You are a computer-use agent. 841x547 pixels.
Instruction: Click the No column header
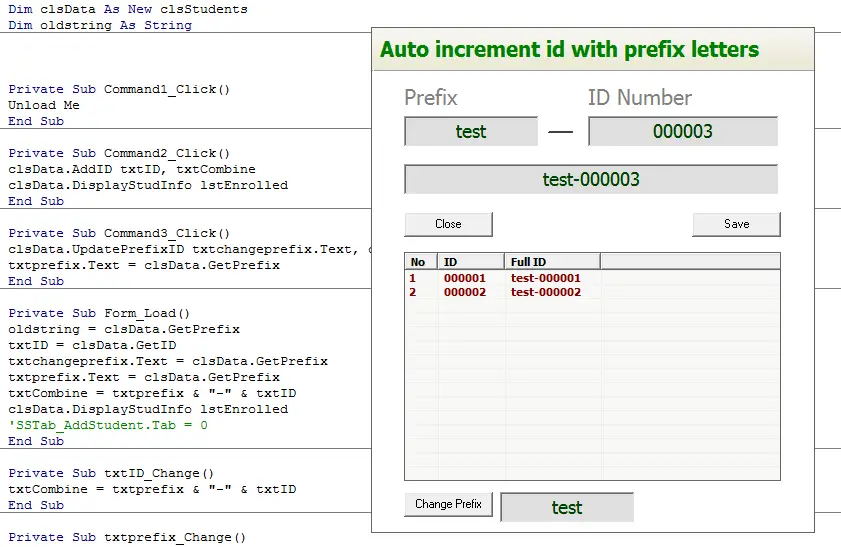point(421,262)
